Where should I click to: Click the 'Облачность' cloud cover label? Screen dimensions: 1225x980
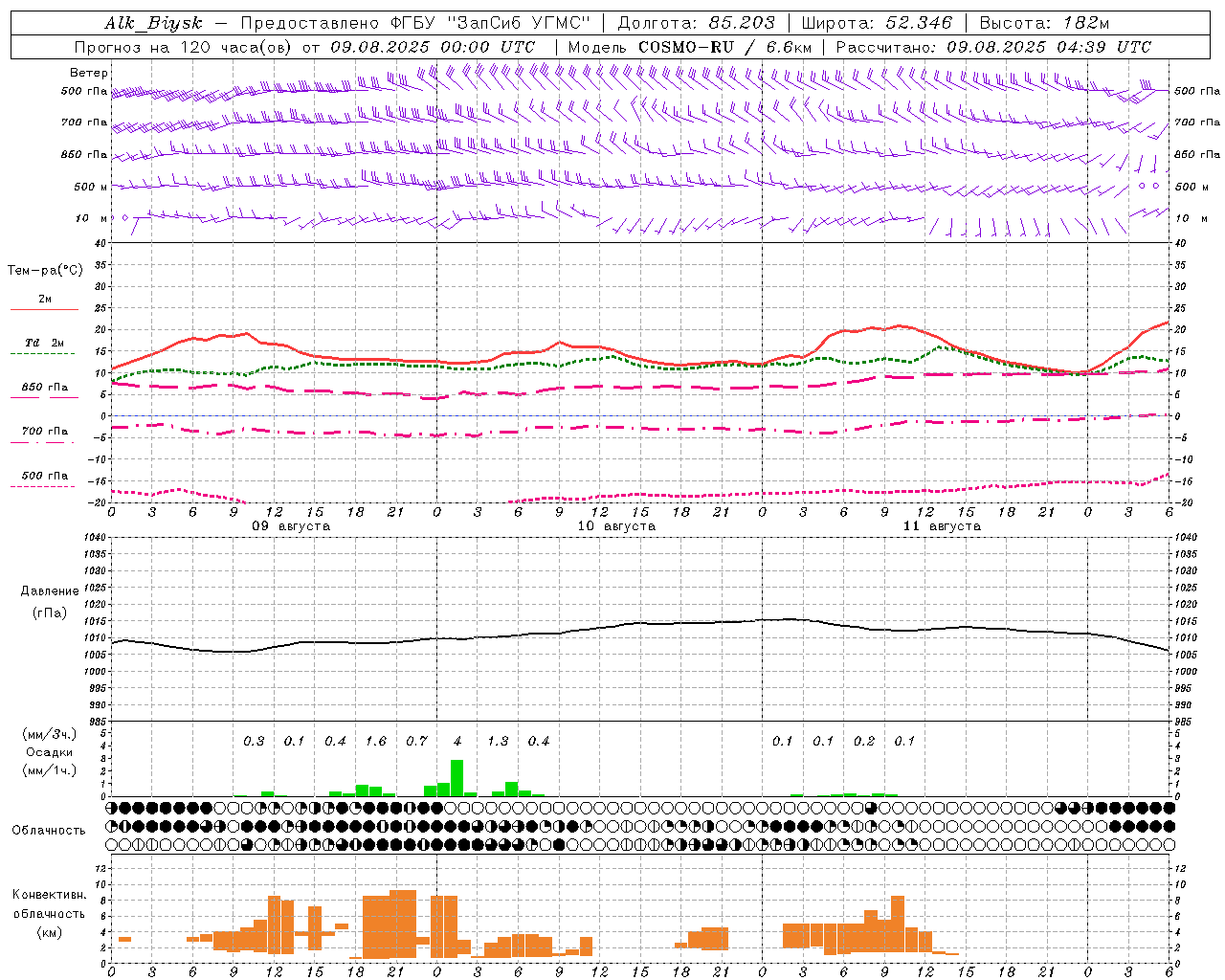click(49, 831)
